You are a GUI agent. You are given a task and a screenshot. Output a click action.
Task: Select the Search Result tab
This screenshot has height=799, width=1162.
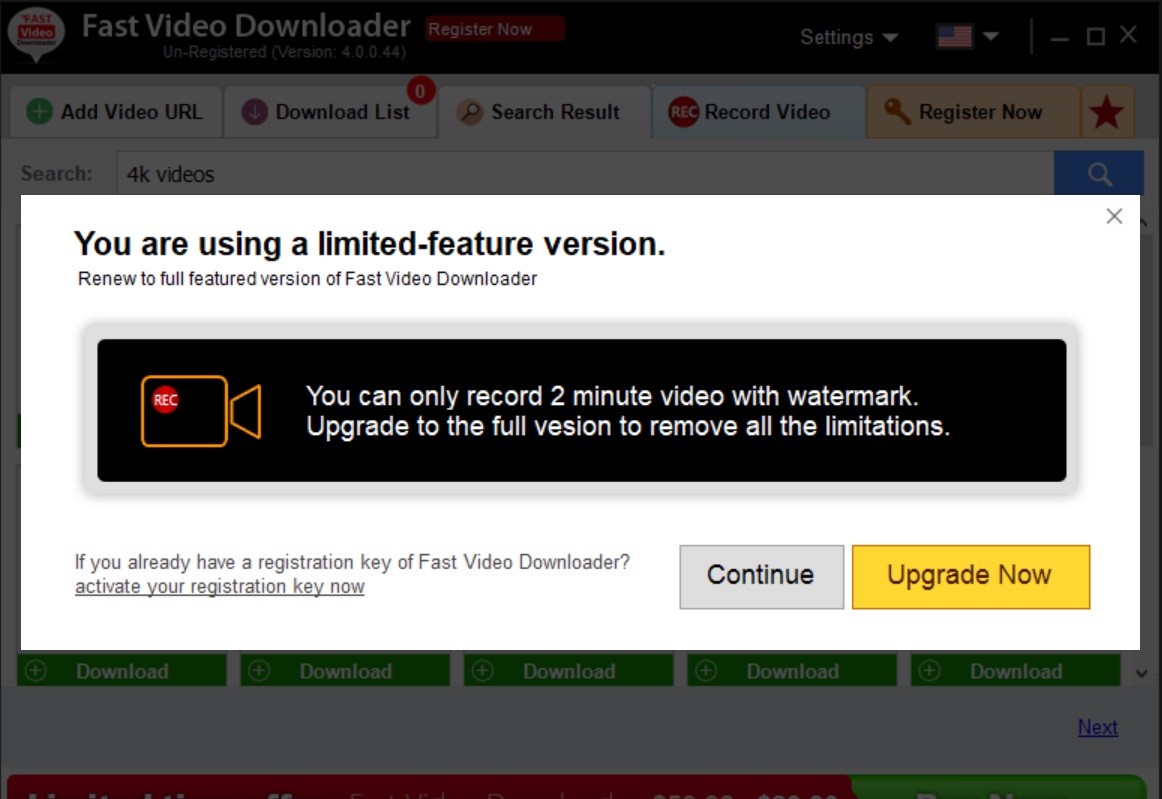click(543, 112)
